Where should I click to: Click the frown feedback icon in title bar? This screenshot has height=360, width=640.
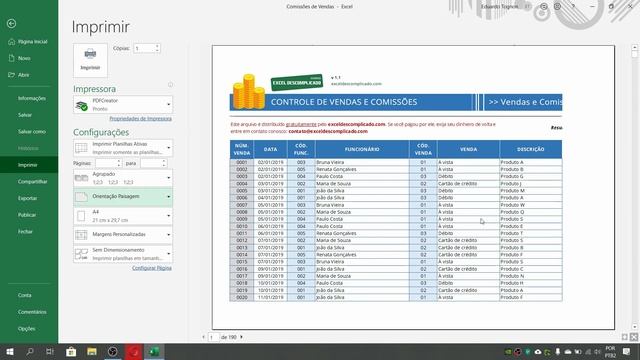[558, 7]
